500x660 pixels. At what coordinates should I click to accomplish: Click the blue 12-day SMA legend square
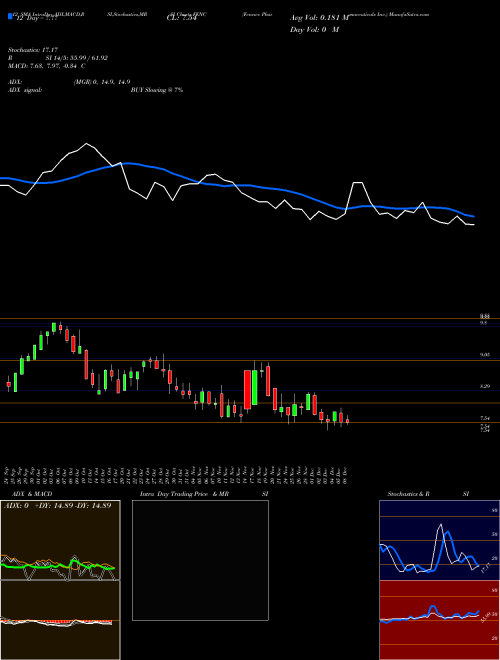[x=10, y=16]
